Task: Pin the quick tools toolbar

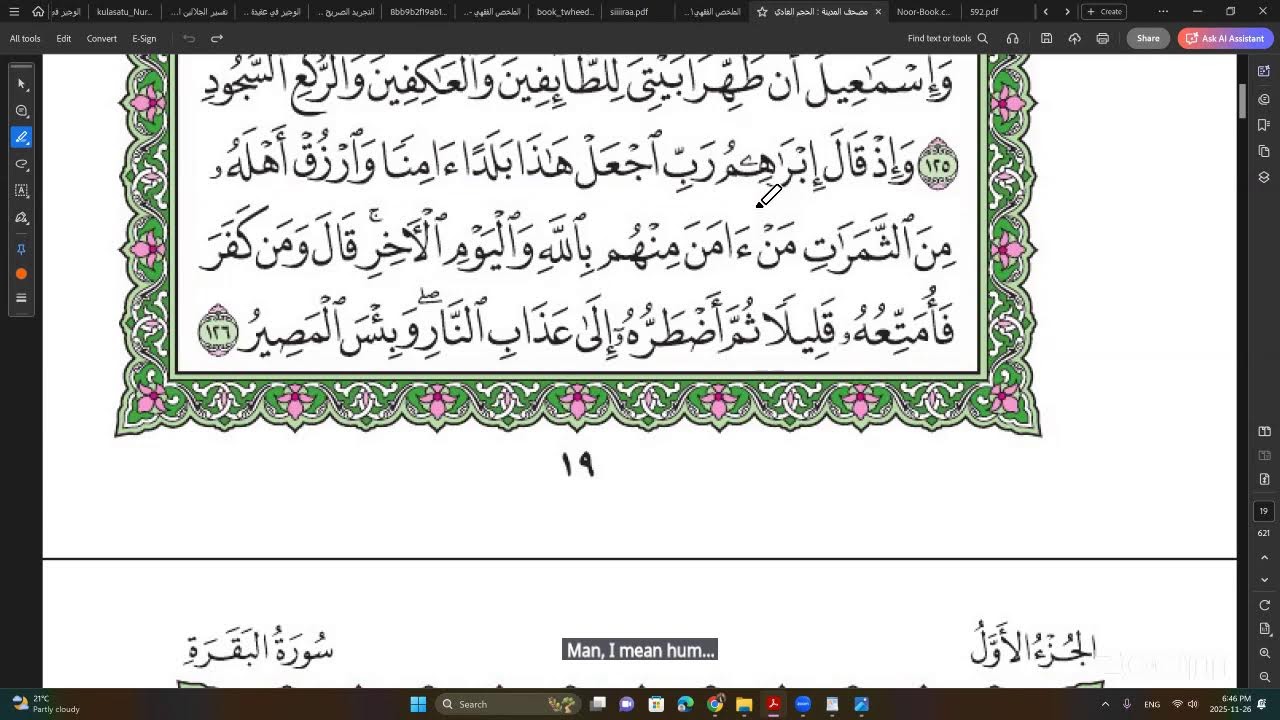Action: click(21, 249)
